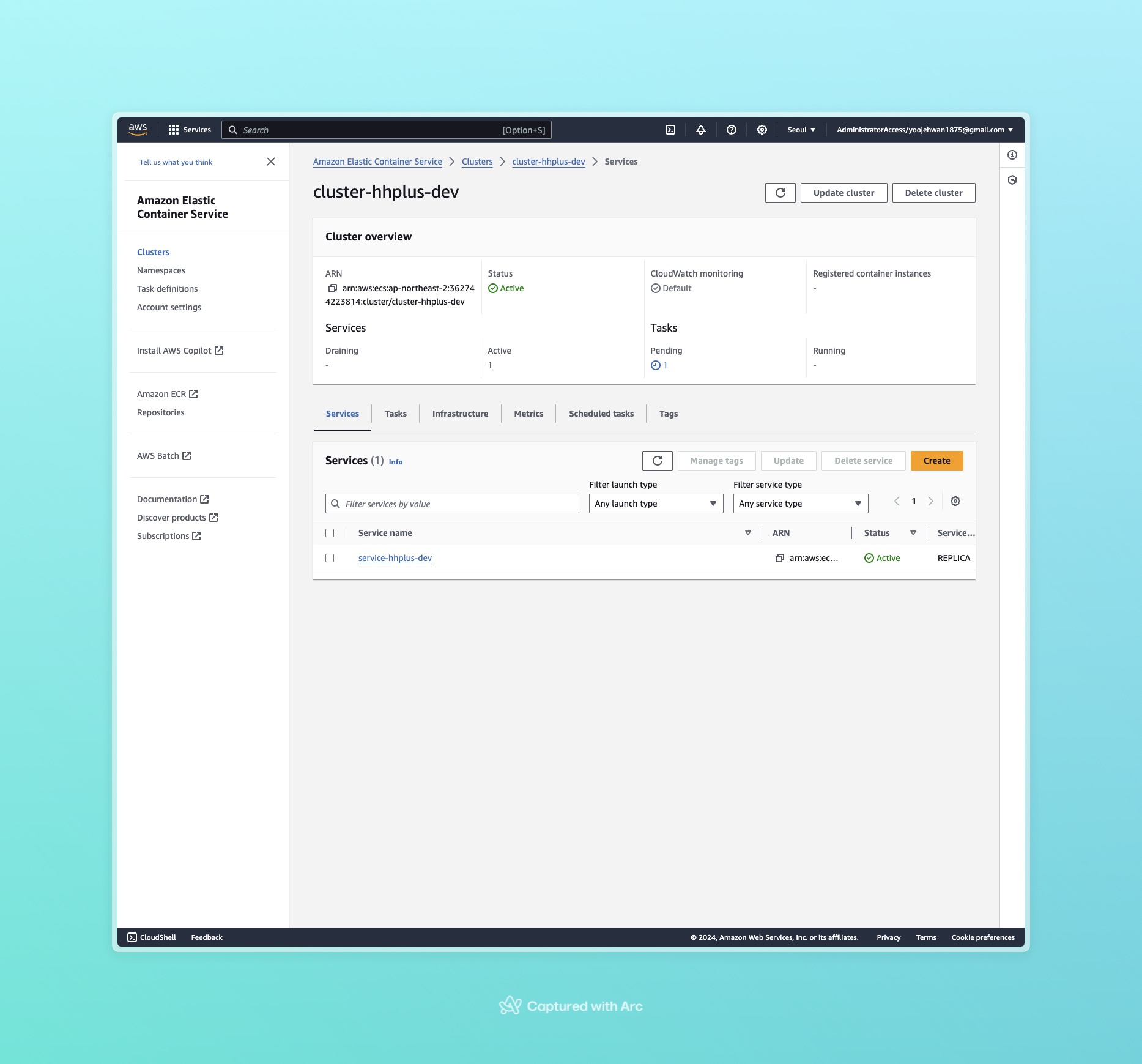This screenshot has height=1064, width=1142.
Task: Open Namespaces in the sidebar
Action: point(161,270)
